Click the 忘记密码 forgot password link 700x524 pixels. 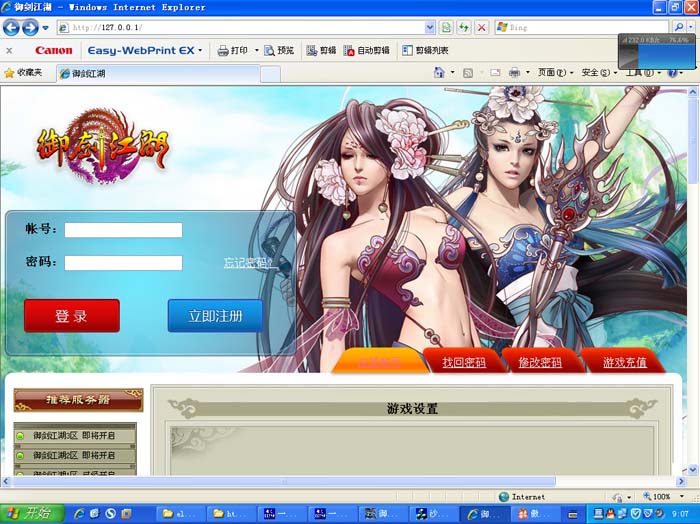click(x=249, y=263)
